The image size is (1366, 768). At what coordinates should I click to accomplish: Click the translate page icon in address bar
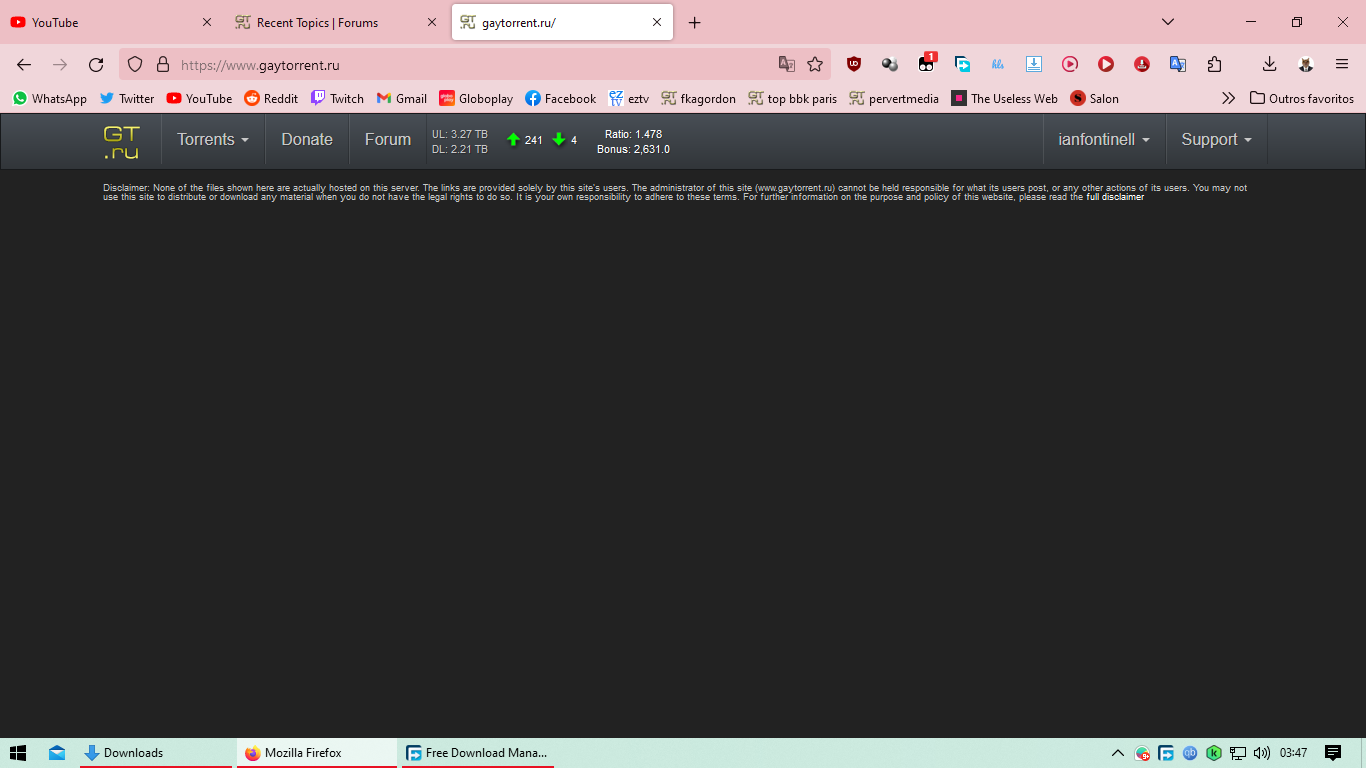pyautogui.click(x=787, y=64)
